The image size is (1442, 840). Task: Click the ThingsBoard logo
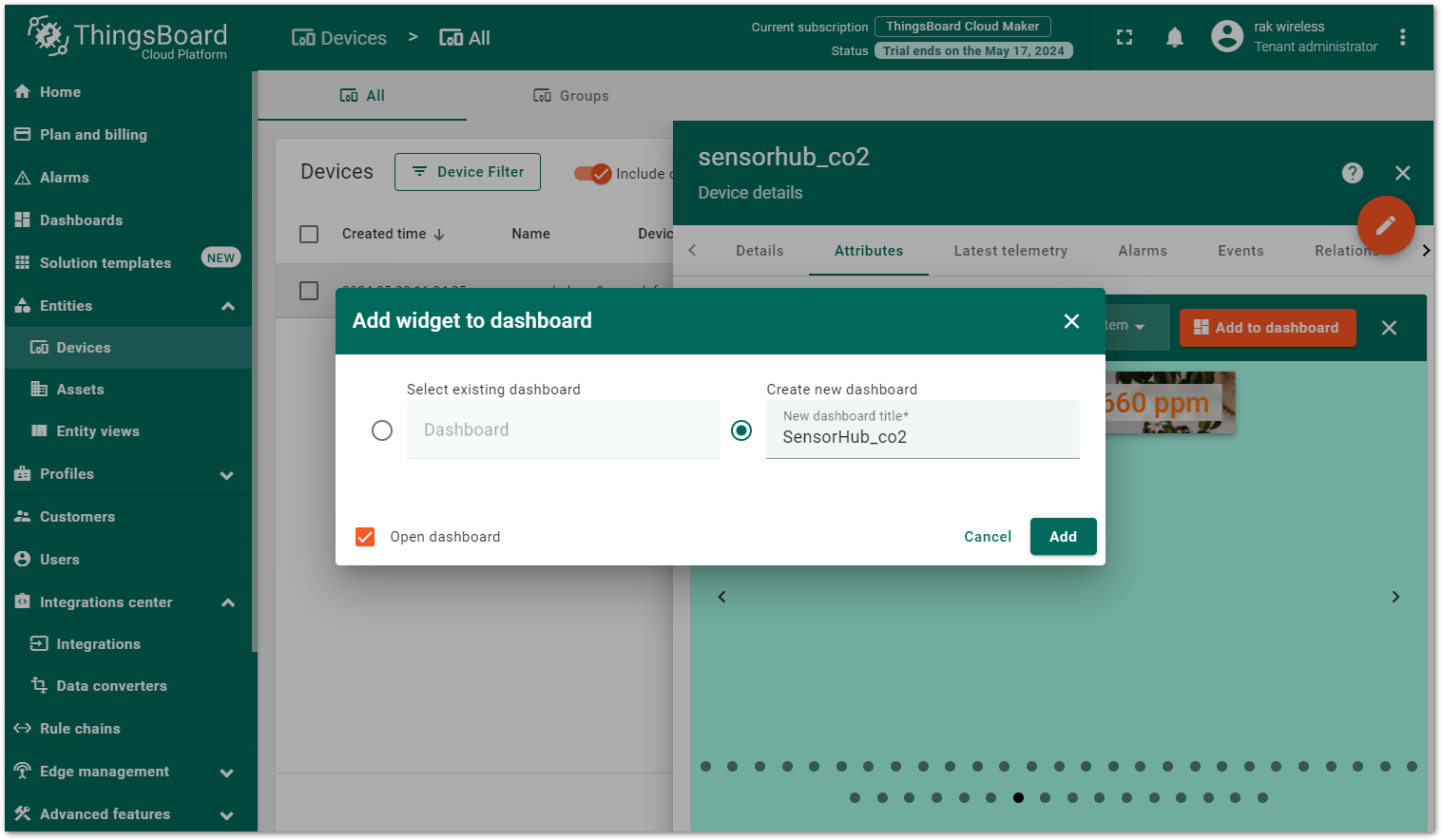(x=127, y=38)
